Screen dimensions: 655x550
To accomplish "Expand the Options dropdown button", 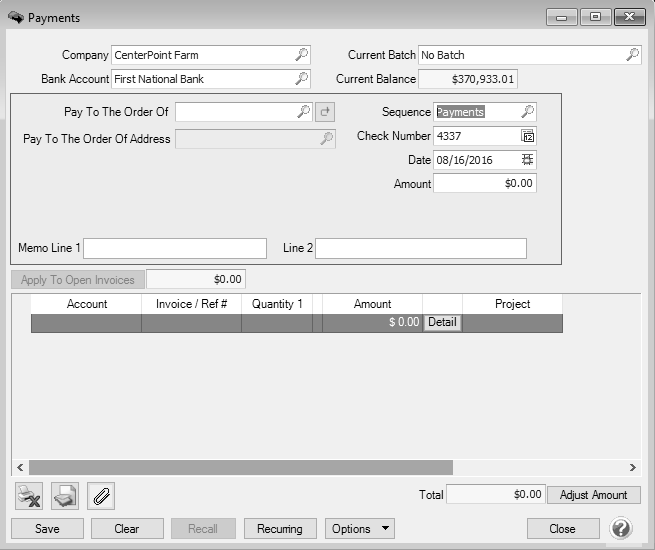I will [x=359, y=528].
